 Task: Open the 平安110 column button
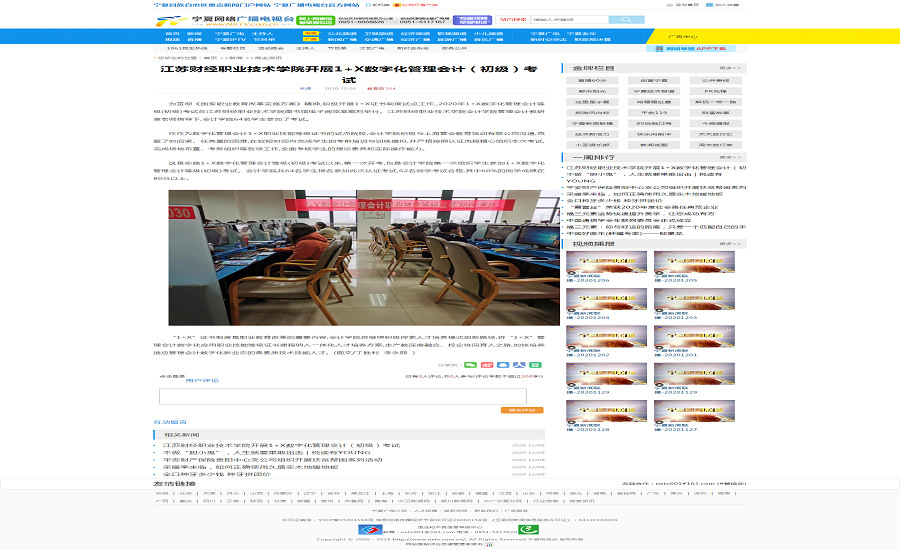point(654,112)
